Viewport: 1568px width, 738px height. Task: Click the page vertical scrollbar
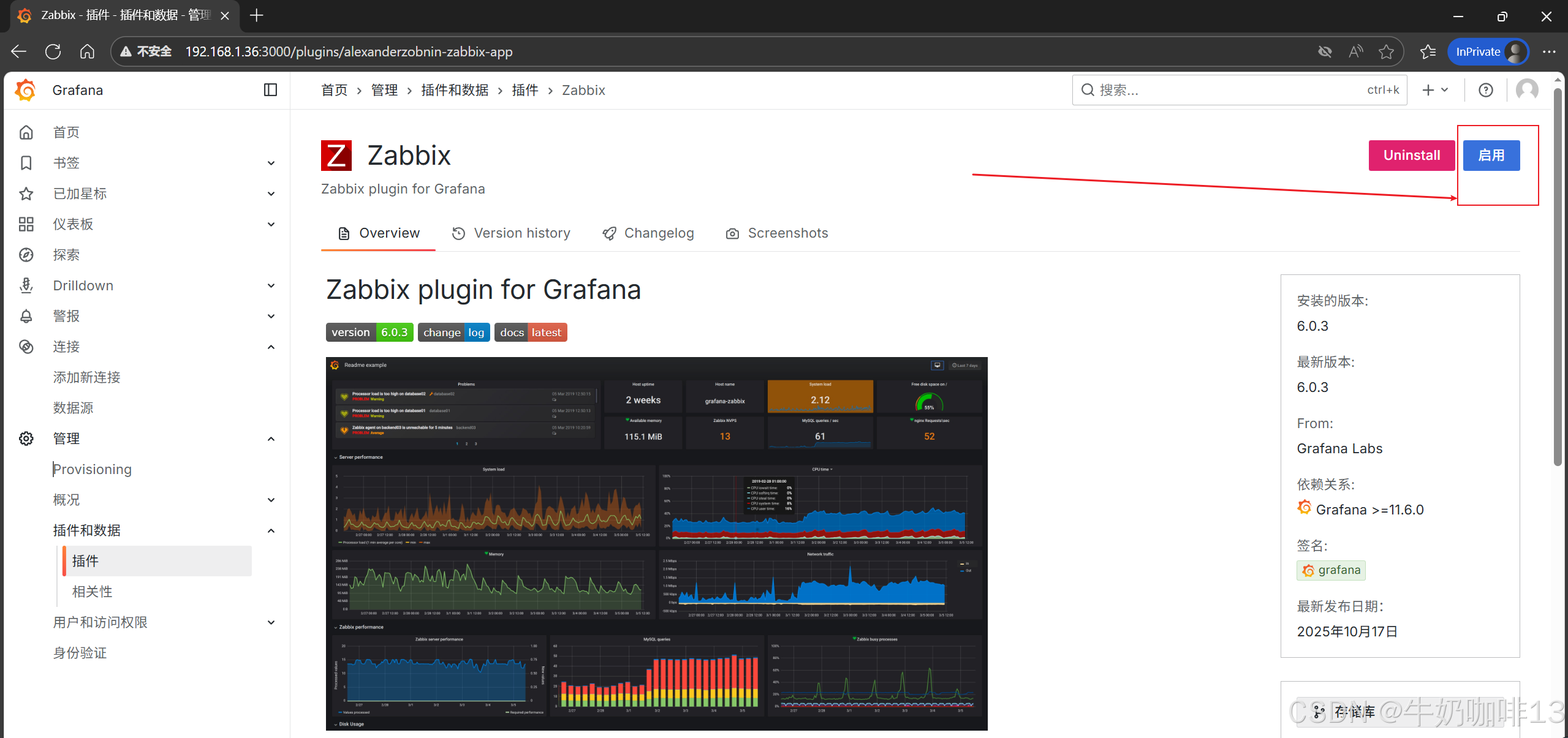[1558, 276]
